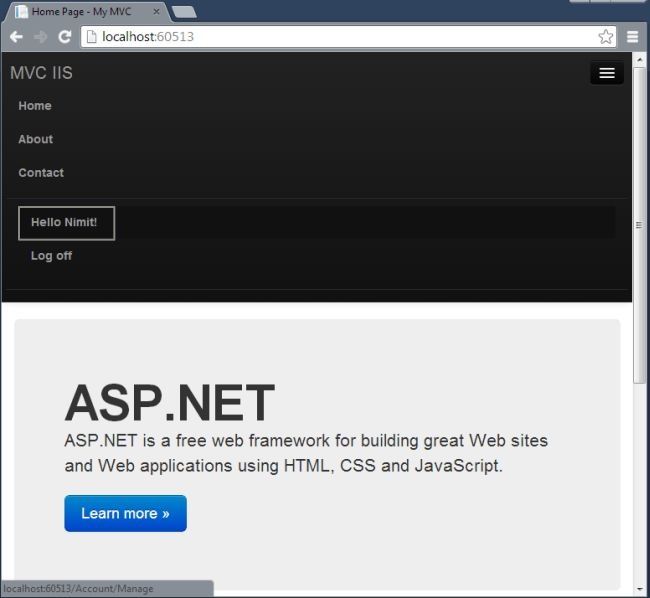The width and height of the screenshot is (650, 598).
Task: Close the Home Page tab
Action: click(156, 12)
